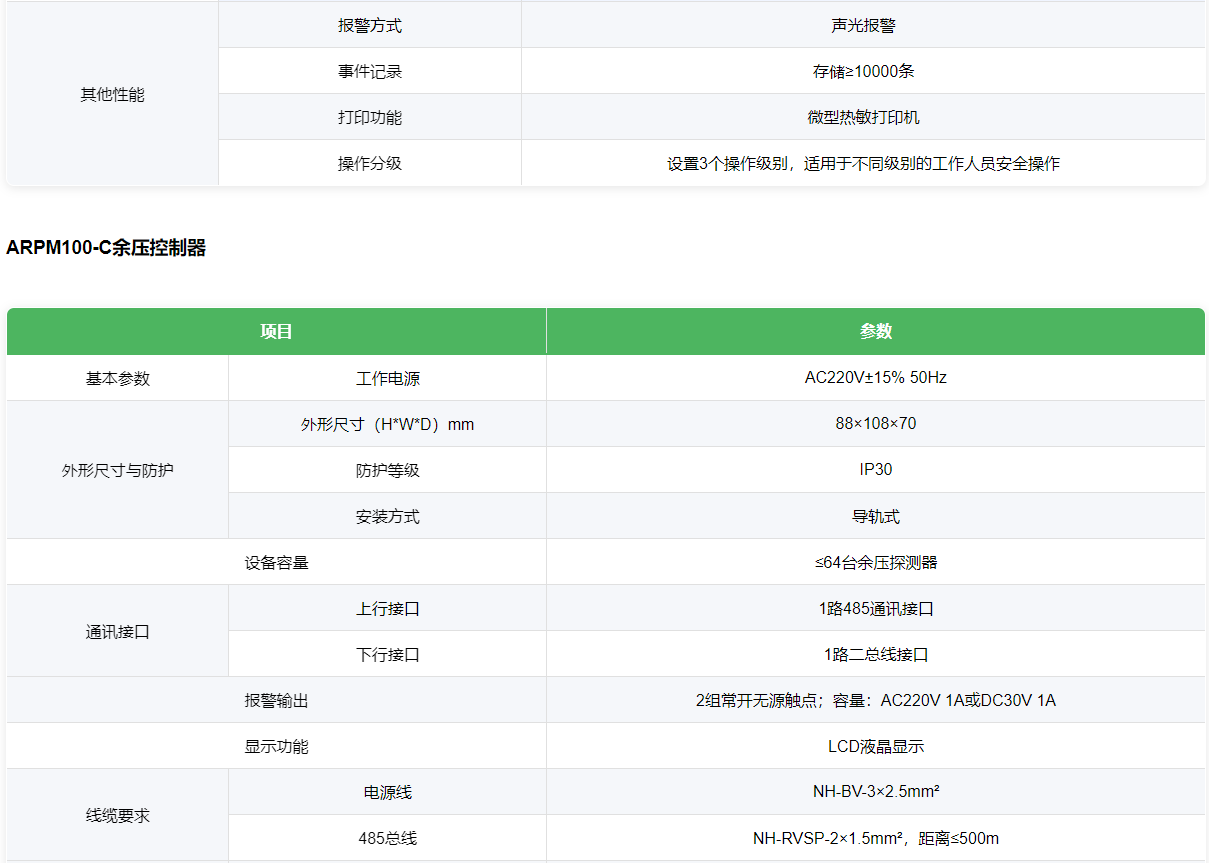Viewport: 1209px width, 863px height.
Task: Click the 导轨式 installation value
Action: [876, 516]
